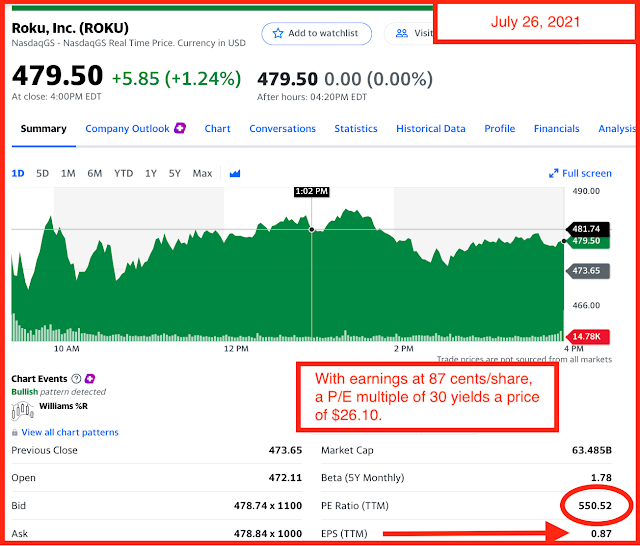Click the After hours: 04:20PM EDT label
Viewport: 640px width, 546px height.
pos(312,97)
